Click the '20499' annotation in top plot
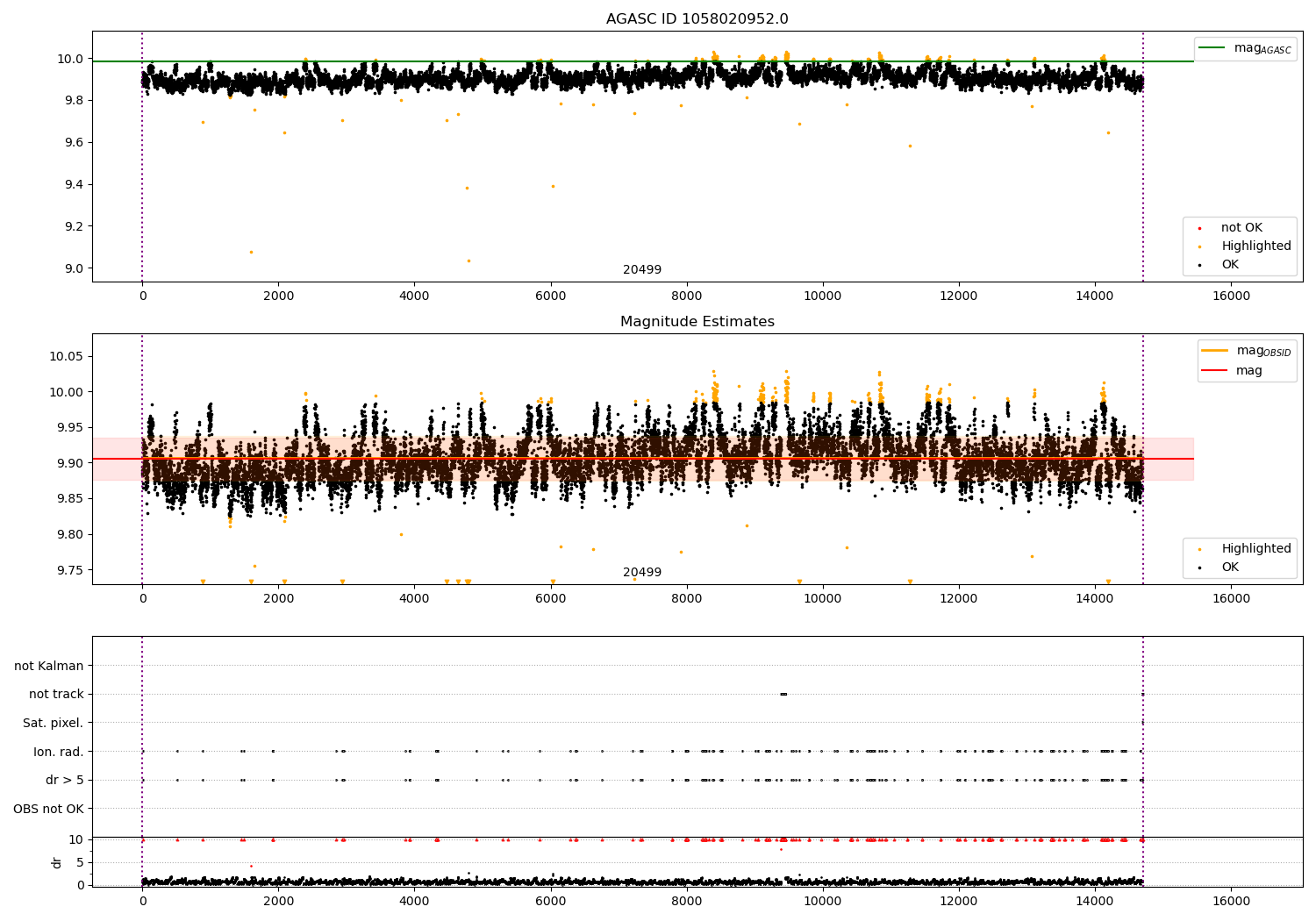 (642, 270)
